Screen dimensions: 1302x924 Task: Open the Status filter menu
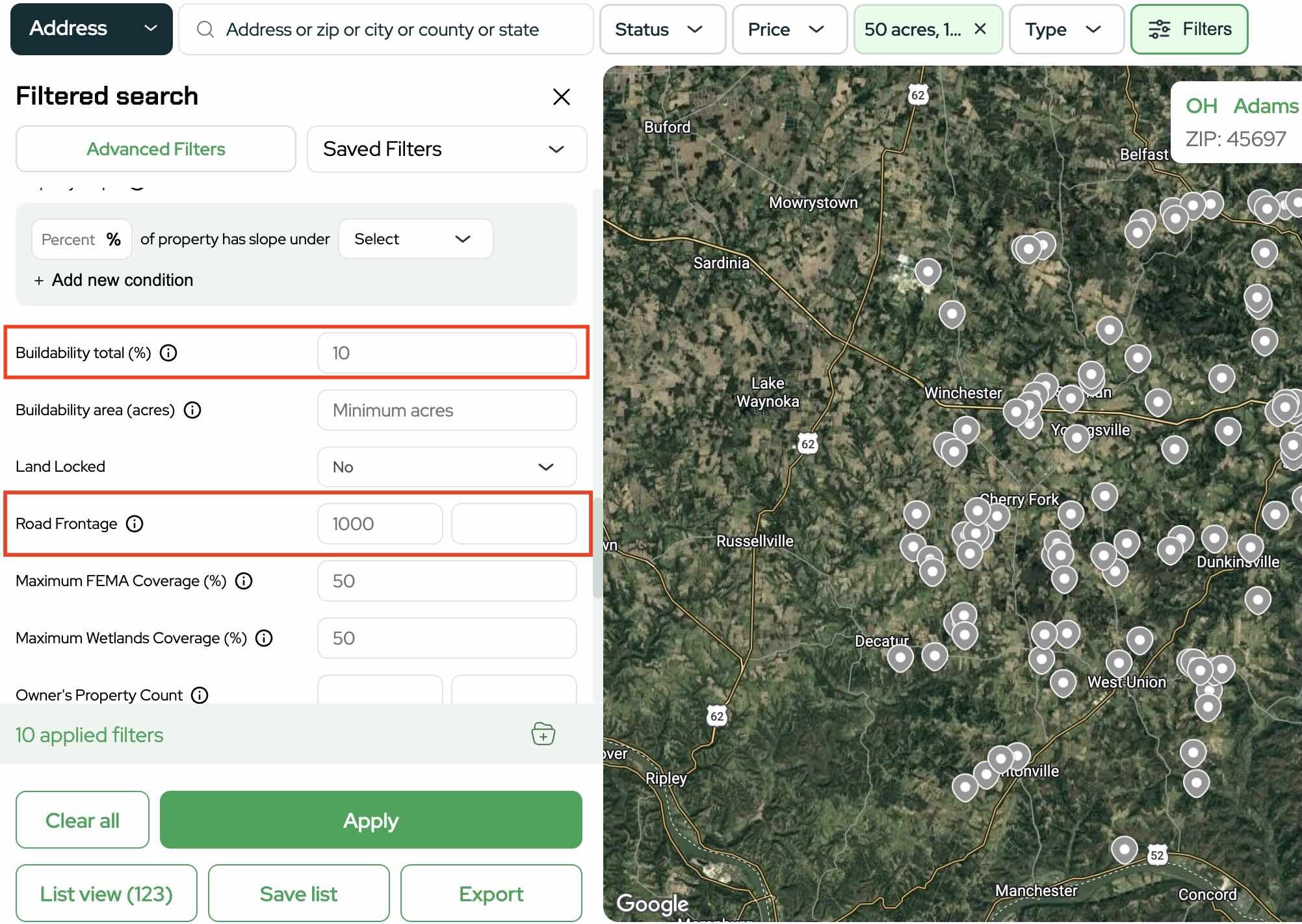pos(662,29)
